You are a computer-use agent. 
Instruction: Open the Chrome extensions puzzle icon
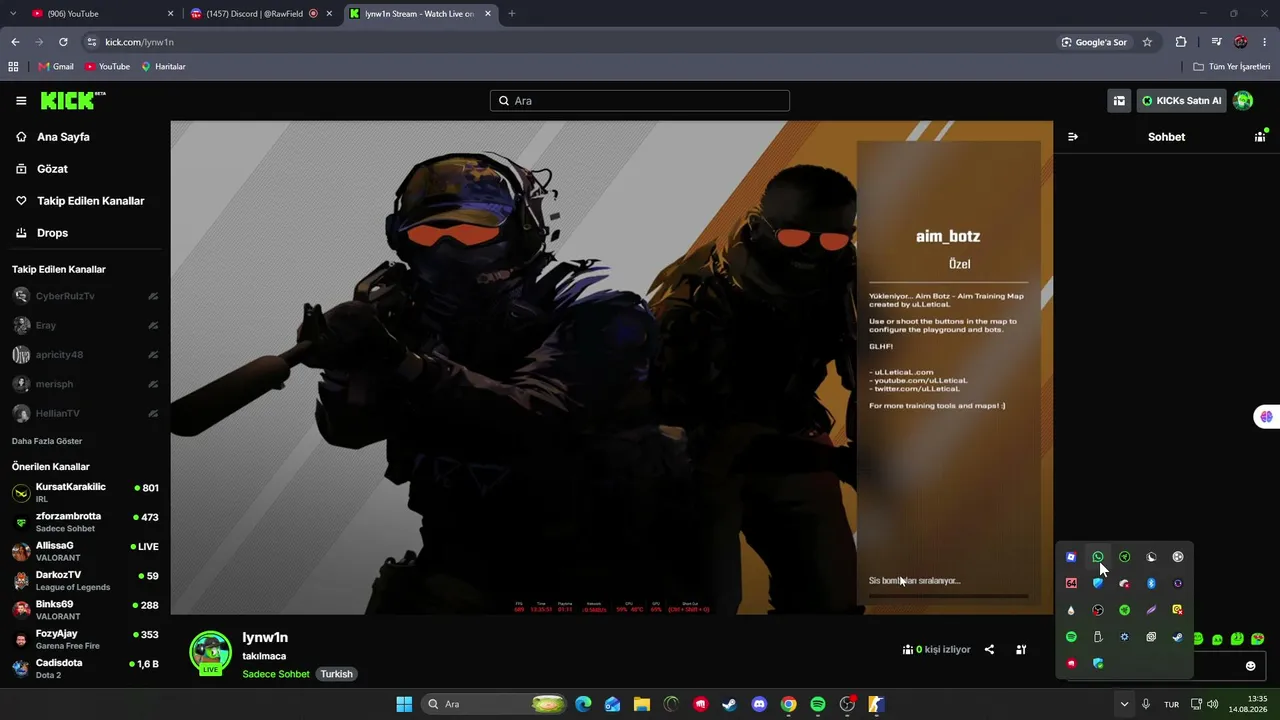click(1181, 42)
